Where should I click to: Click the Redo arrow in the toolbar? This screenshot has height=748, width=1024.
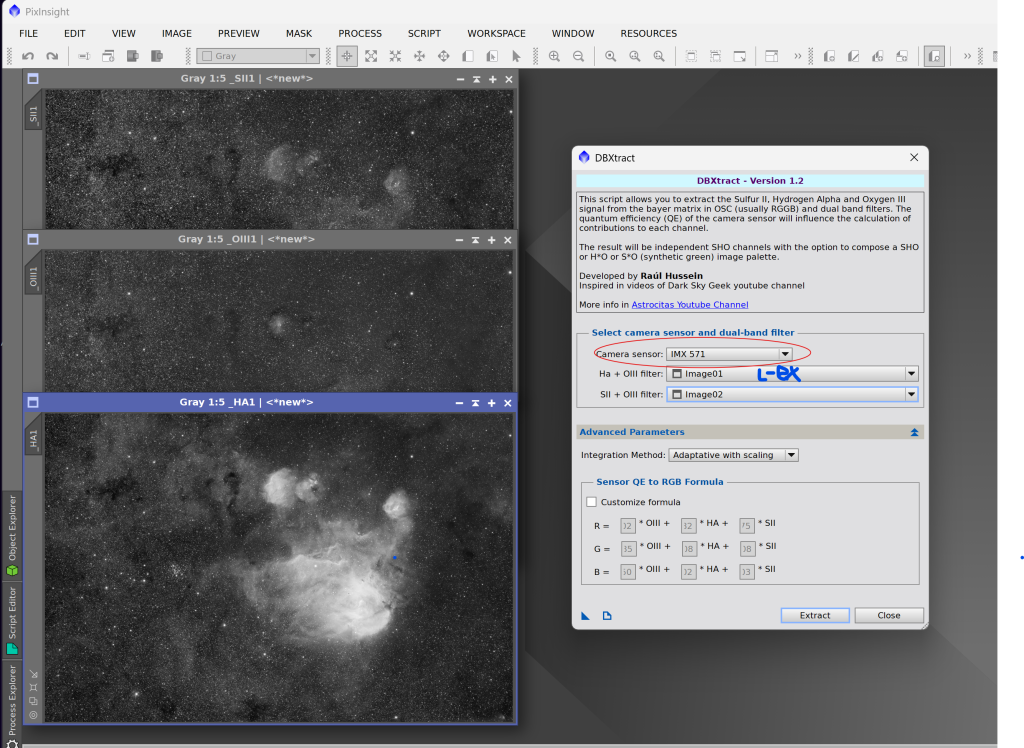52,57
